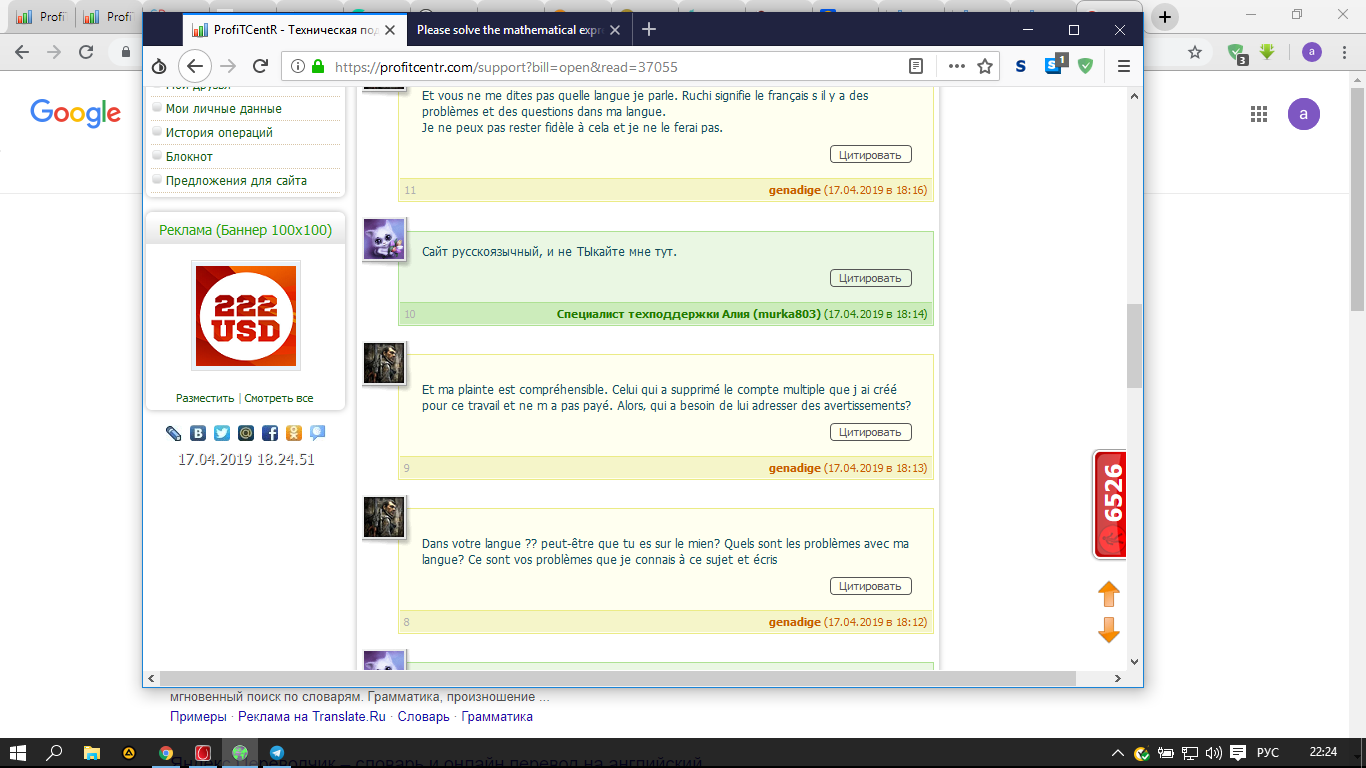Open the 'Предложения для сайта' menu item

click(236, 180)
